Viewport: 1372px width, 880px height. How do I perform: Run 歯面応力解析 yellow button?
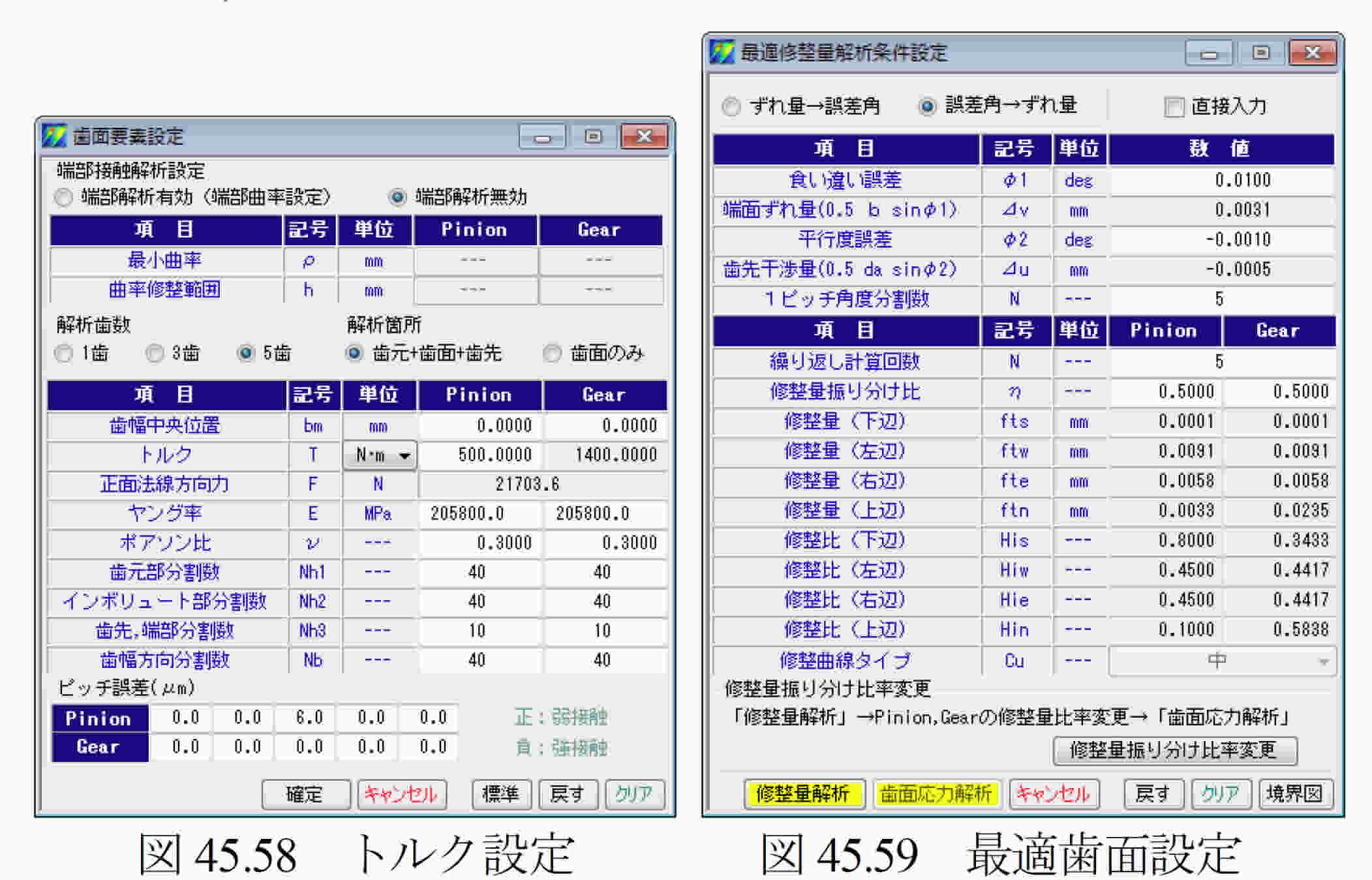(x=936, y=793)
